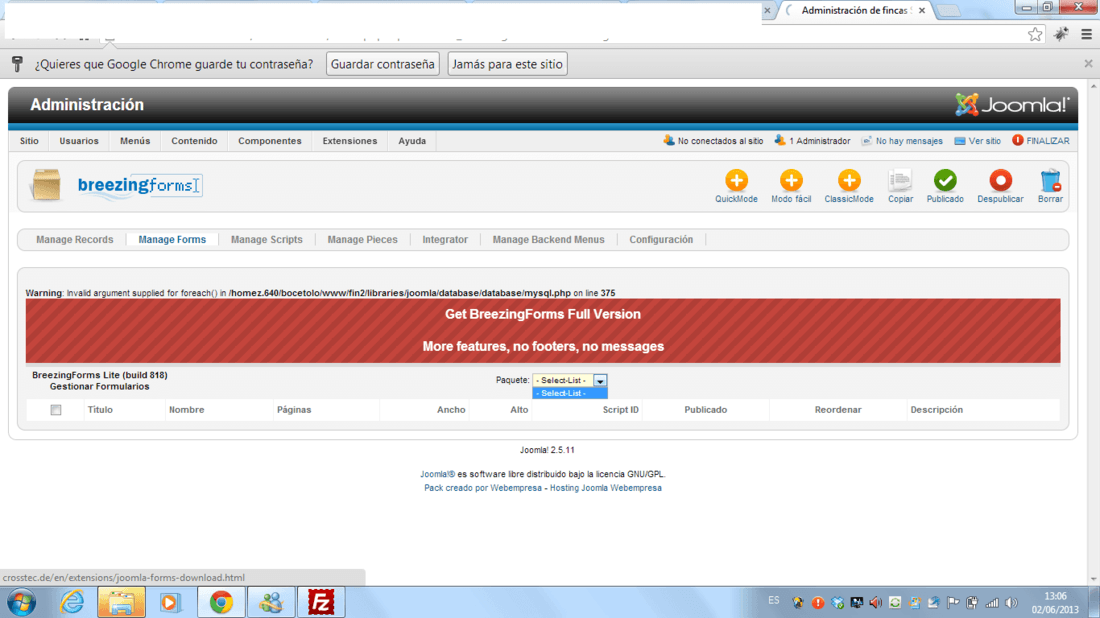
Task: Click Publicado column header
Action: point(706,410)
